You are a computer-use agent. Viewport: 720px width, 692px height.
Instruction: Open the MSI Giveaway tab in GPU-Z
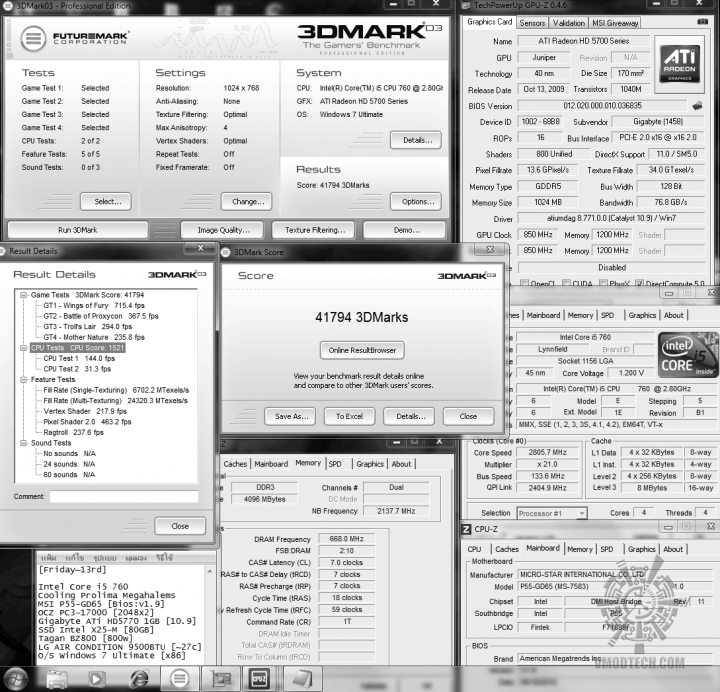point(615,23)
